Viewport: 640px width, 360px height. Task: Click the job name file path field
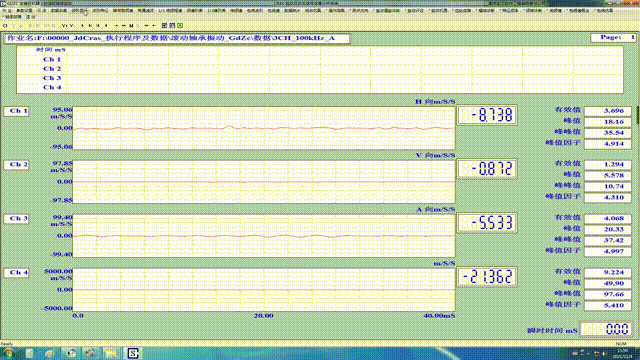tap(177, 38)
